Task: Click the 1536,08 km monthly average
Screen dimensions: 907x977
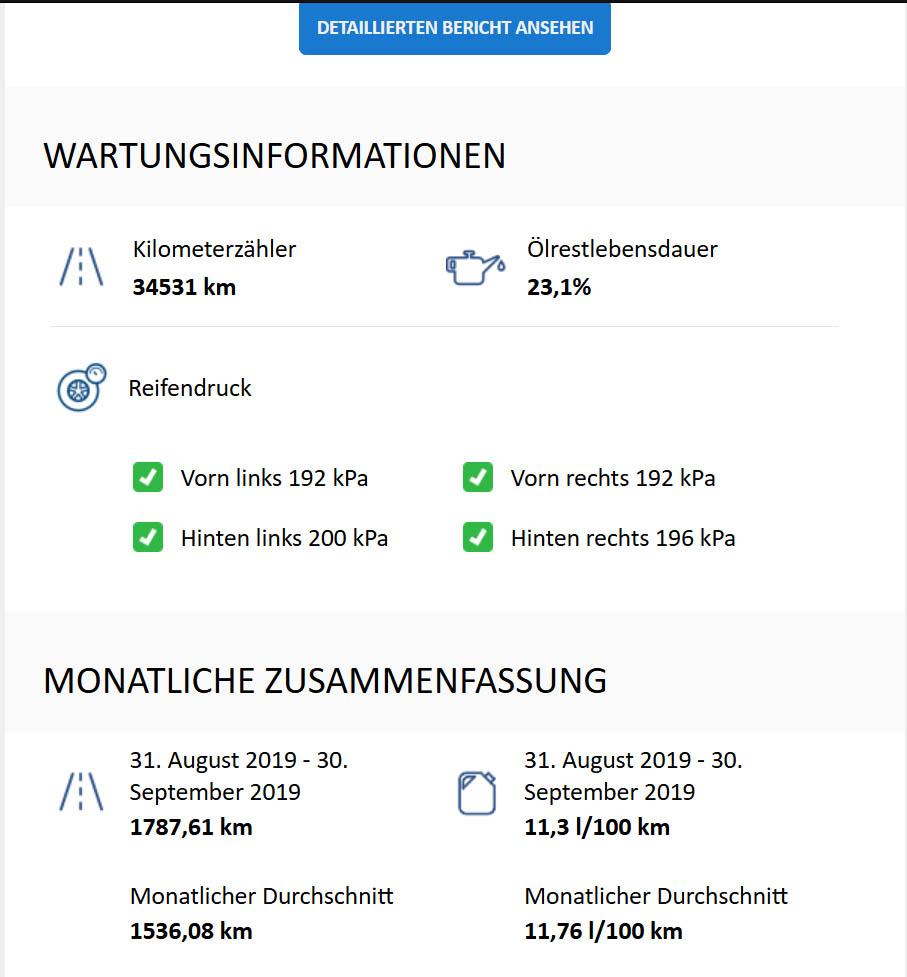Action: pos(191,932)
